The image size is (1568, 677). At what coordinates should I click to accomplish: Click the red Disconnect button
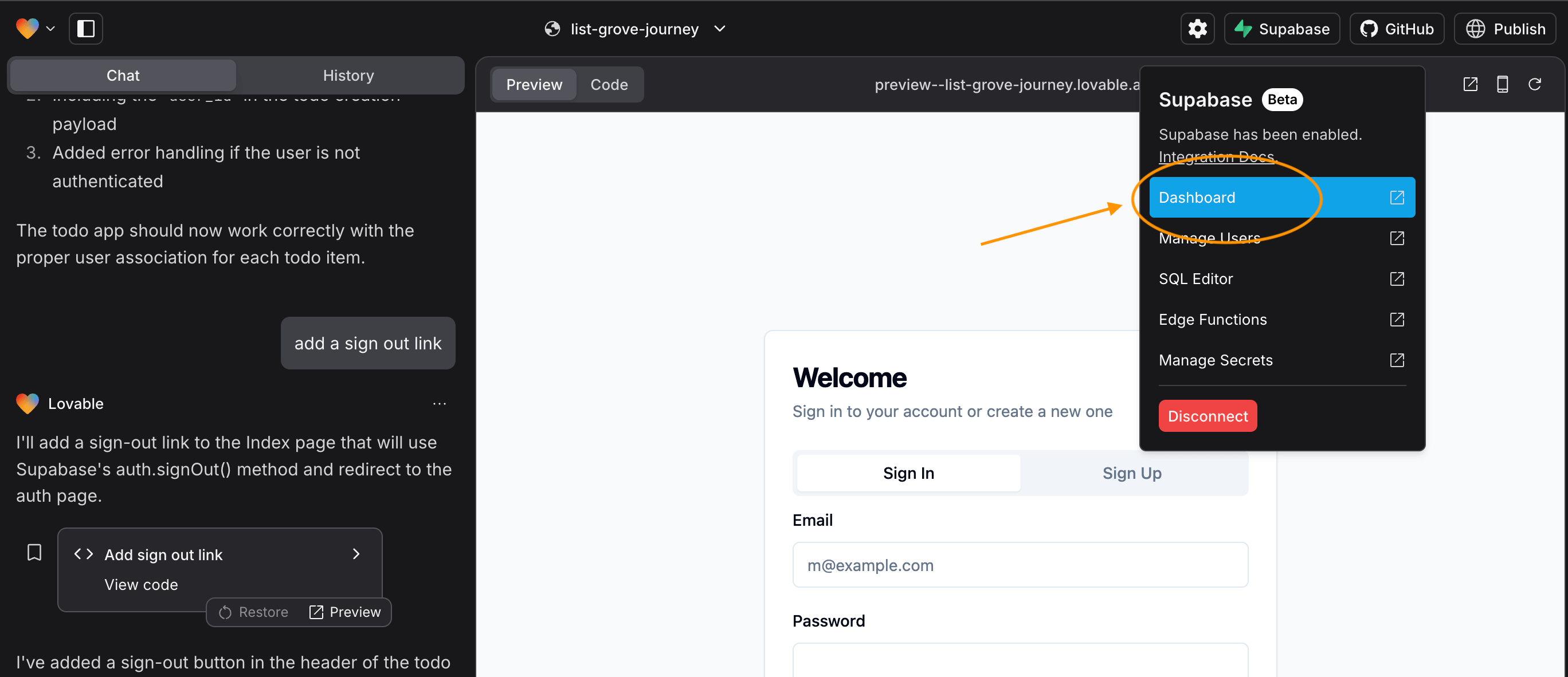tap(1207, 416)
